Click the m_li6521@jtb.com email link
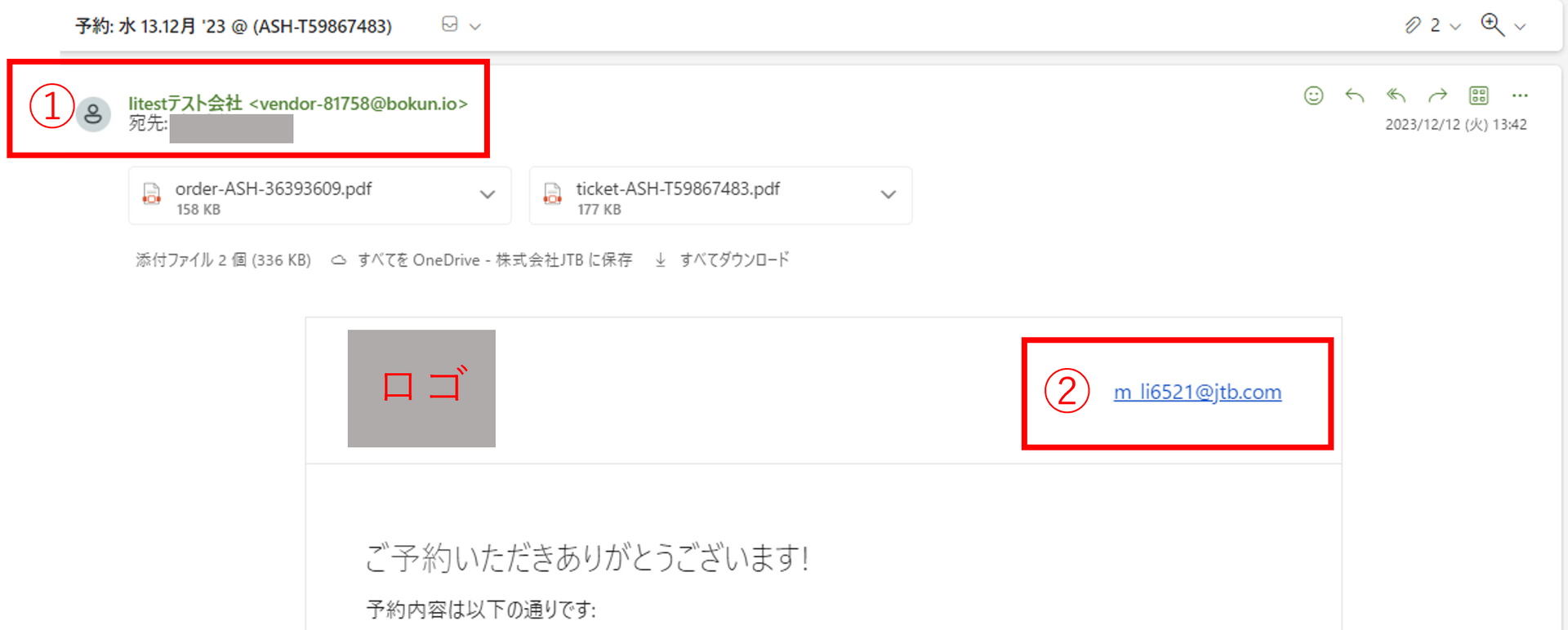This screenshot has width=1568, height=630. (x=1197, y=393)
